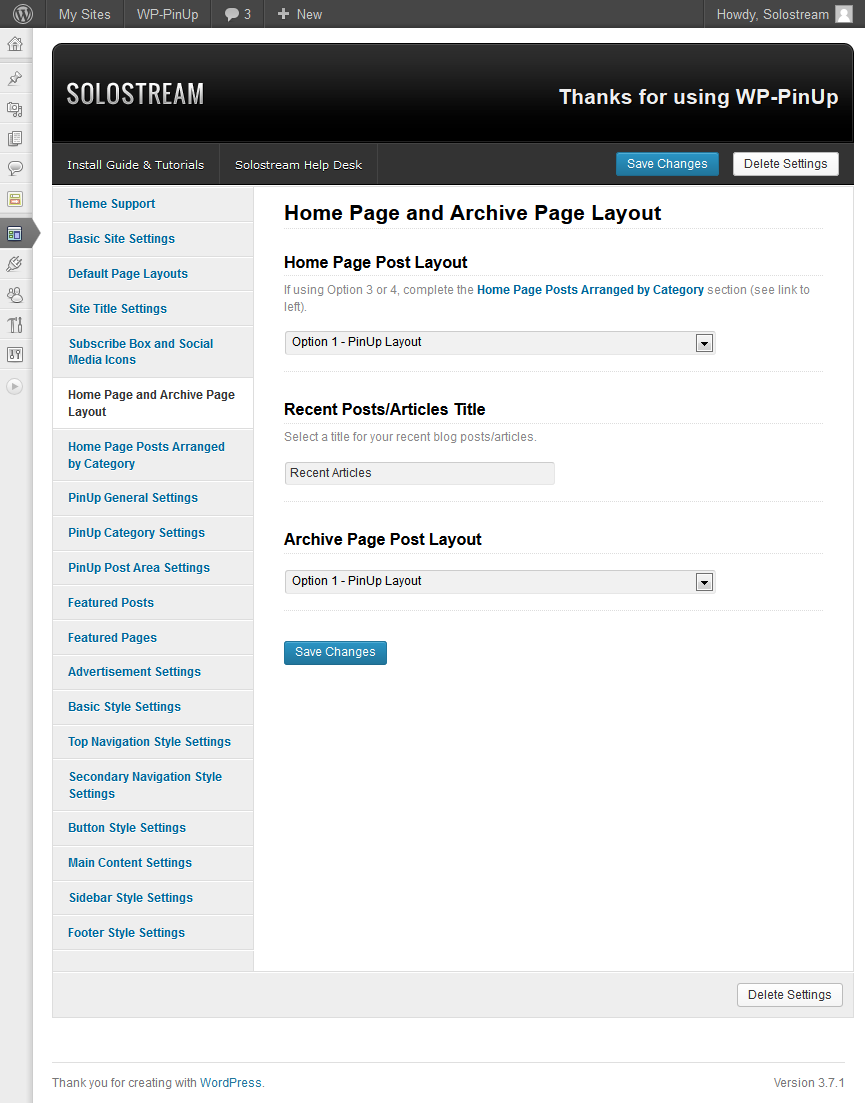
Task: Select Featured Posts section
Action: point(153,603)
